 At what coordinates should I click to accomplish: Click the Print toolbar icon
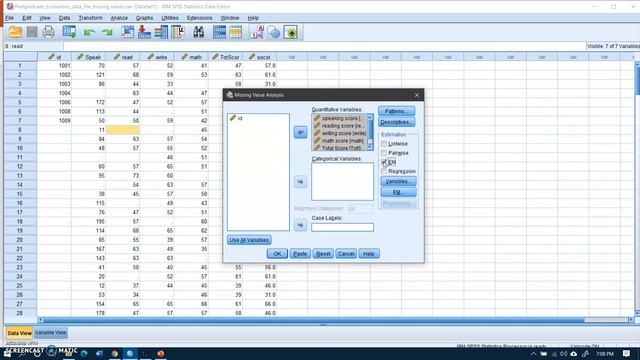[x=49, y=32]
